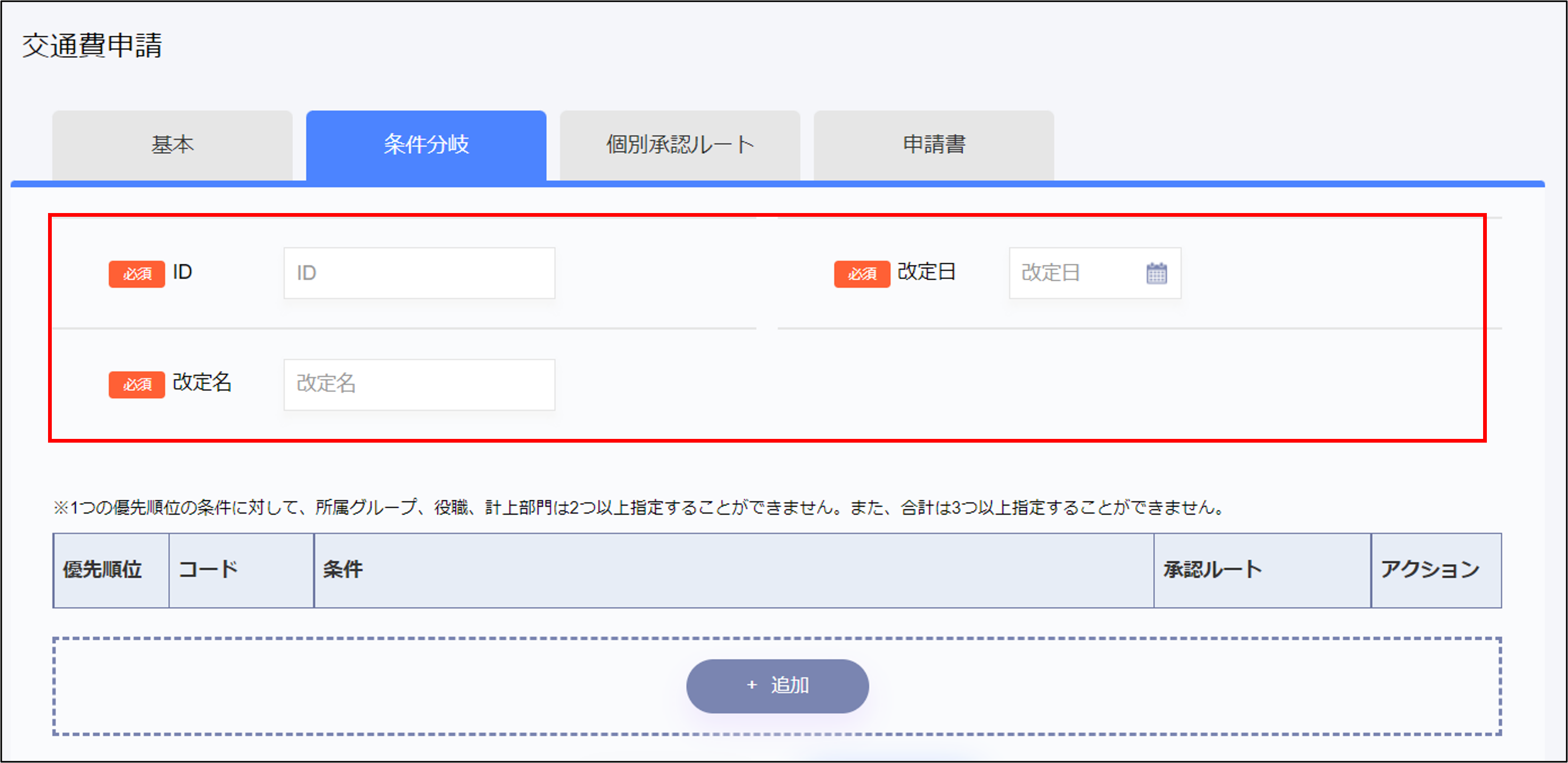Select the 条件分岐 tab
Image resolution: width=1568 pixels, height=763 pixels.
pyautogui.click(x=426, y=145)
